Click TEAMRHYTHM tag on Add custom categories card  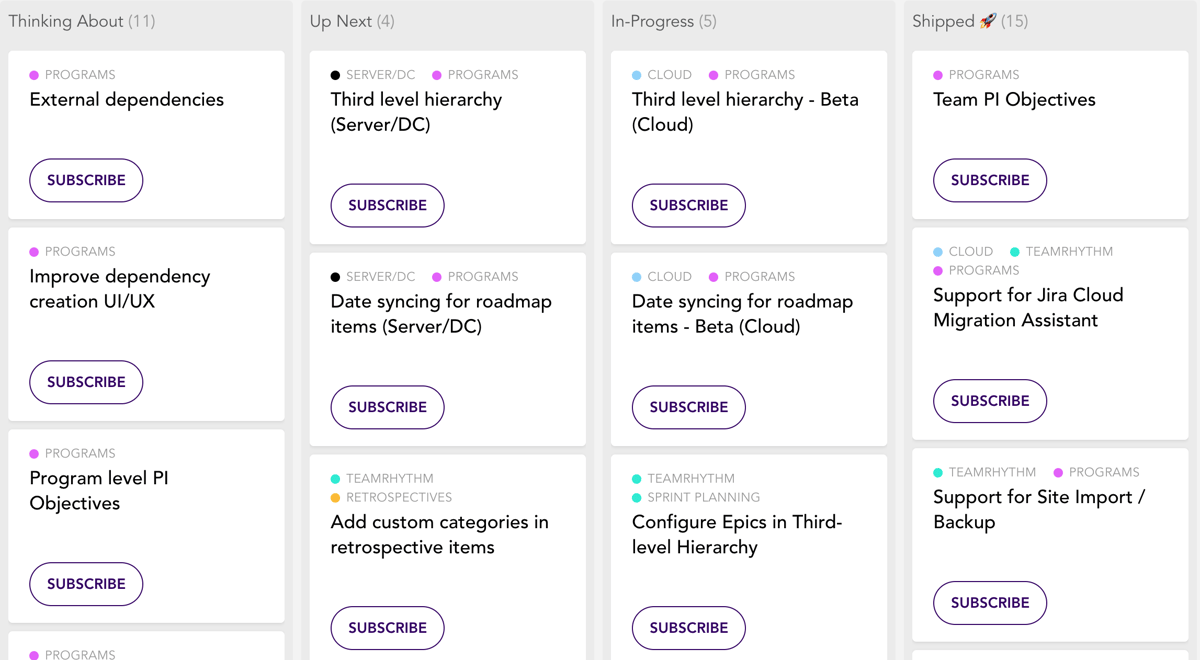382,479
